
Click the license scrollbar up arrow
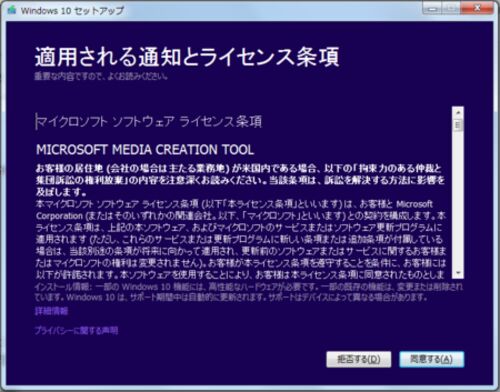pos(458,112)
